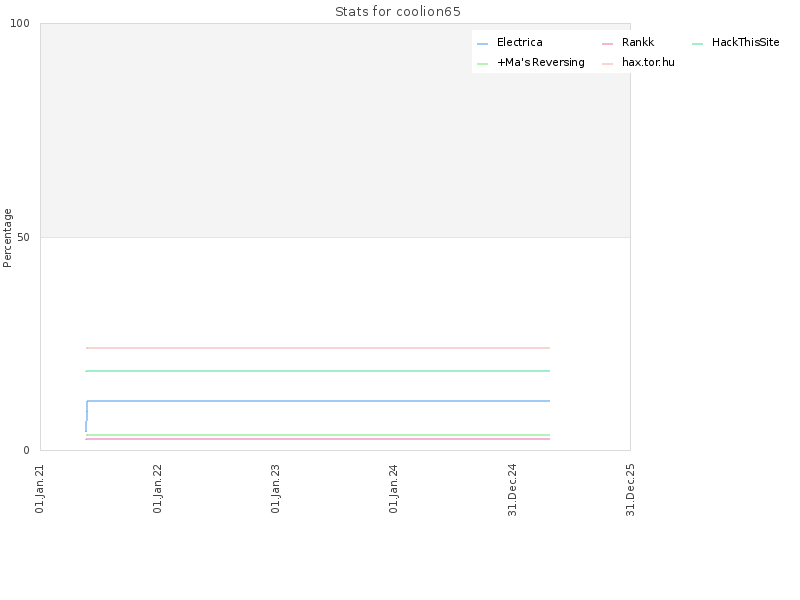The image size is (800, 600).
Task: Click the hax.tor.hu legend label
Action: [648, 62]
